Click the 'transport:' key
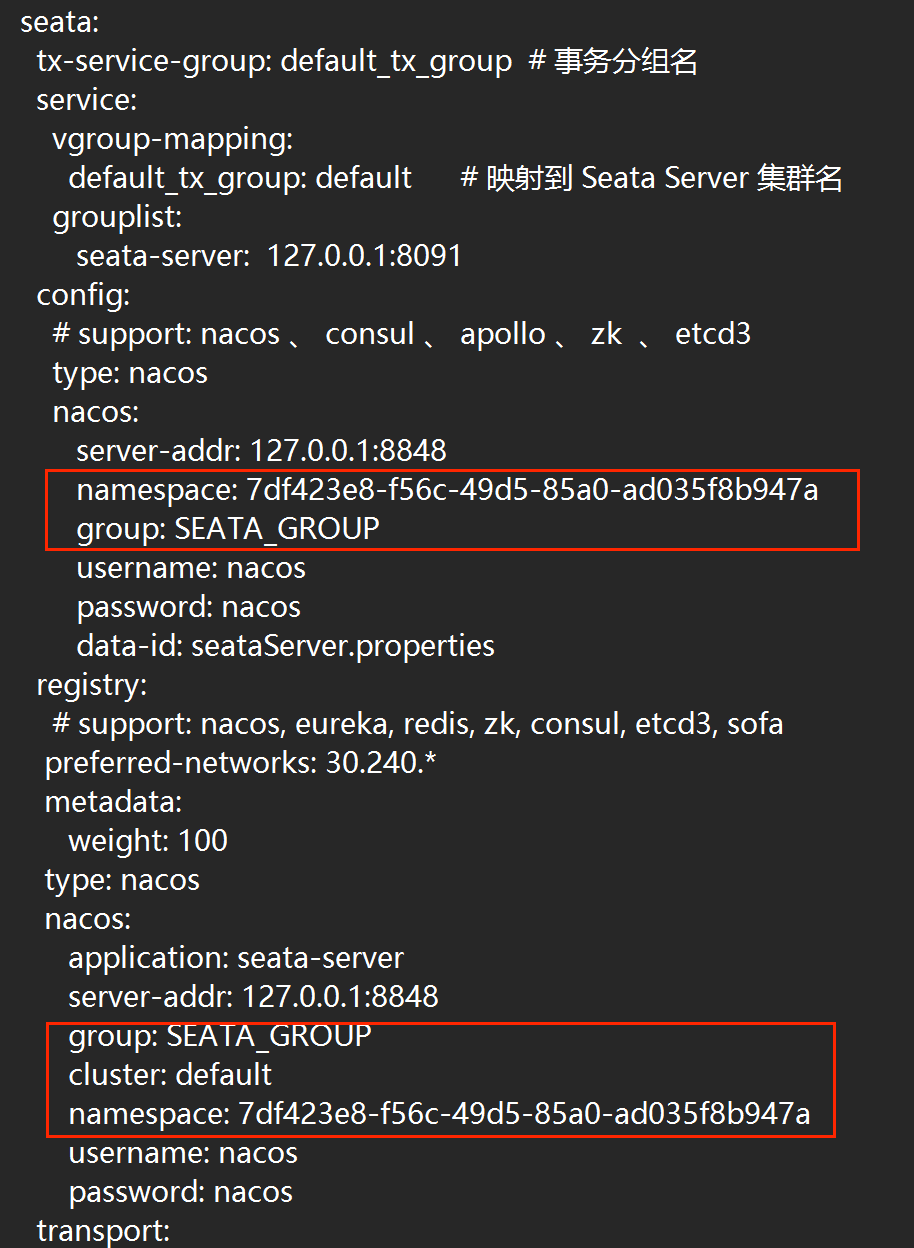 [x=103, y=1231]
